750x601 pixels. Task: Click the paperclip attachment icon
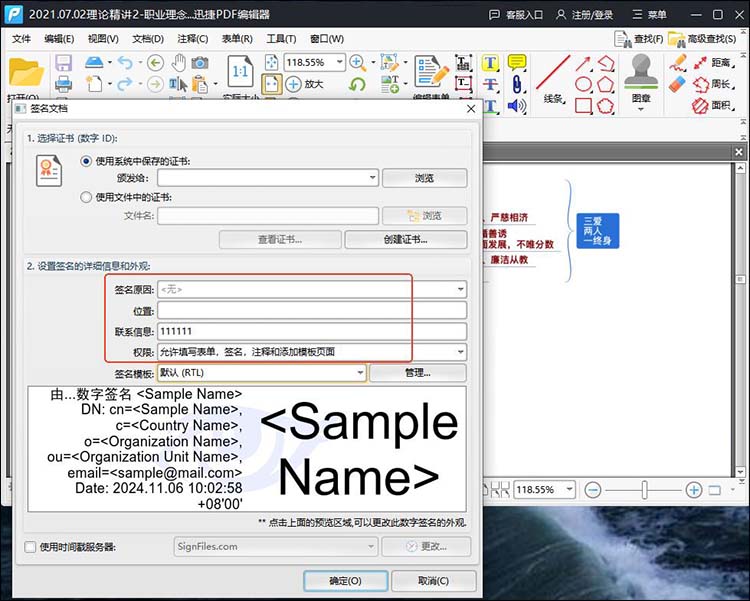tap(517, 84)
